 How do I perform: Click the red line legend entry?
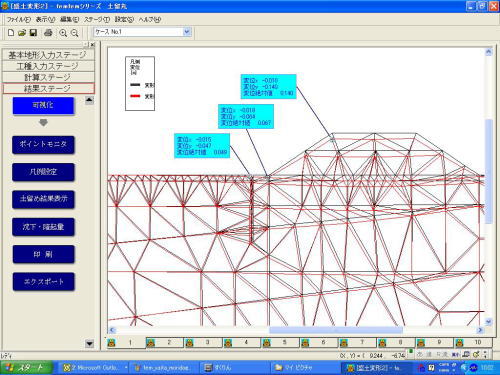point(142,96)
